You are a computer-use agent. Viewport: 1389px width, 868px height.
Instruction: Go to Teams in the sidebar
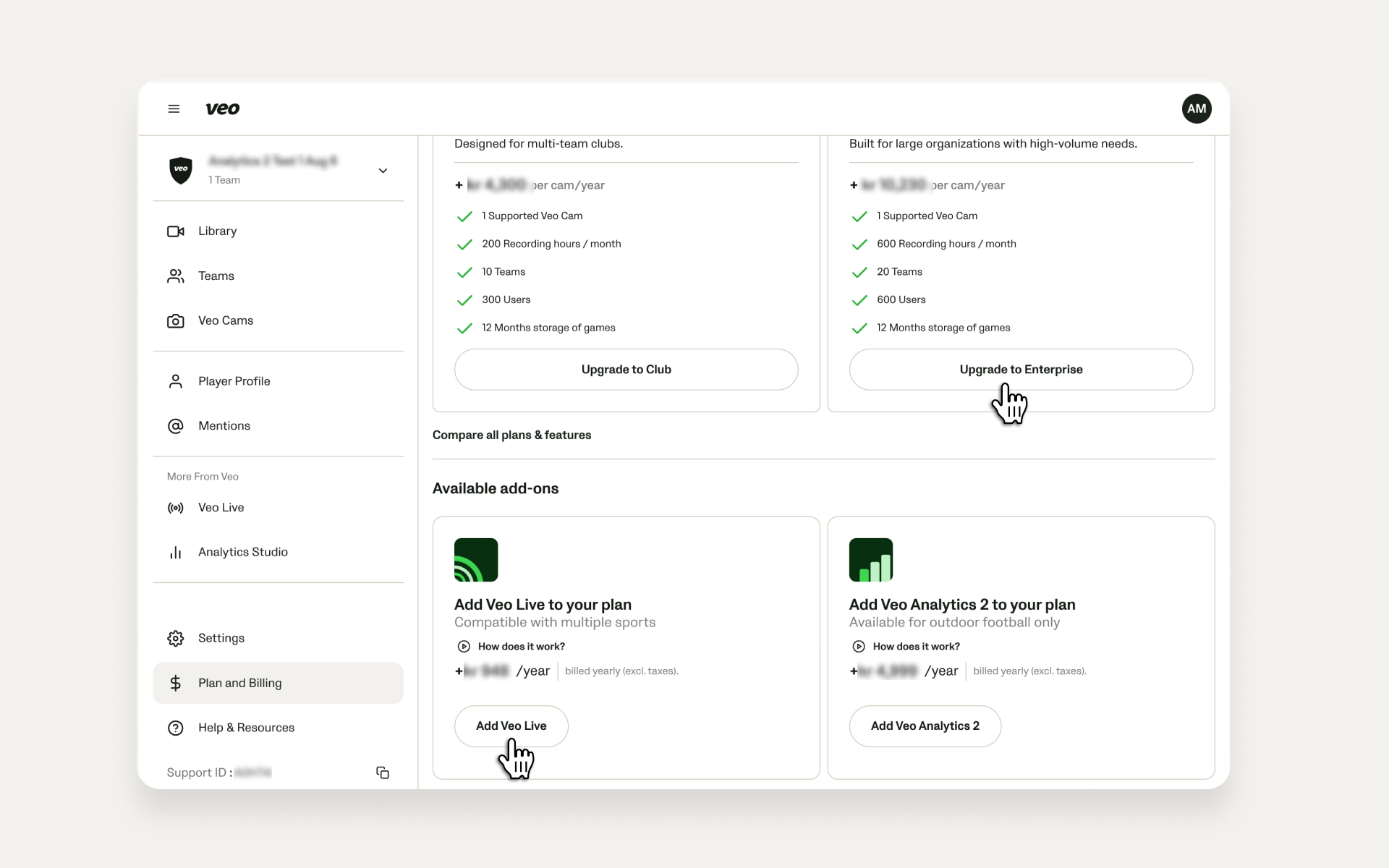coord(279,276)
